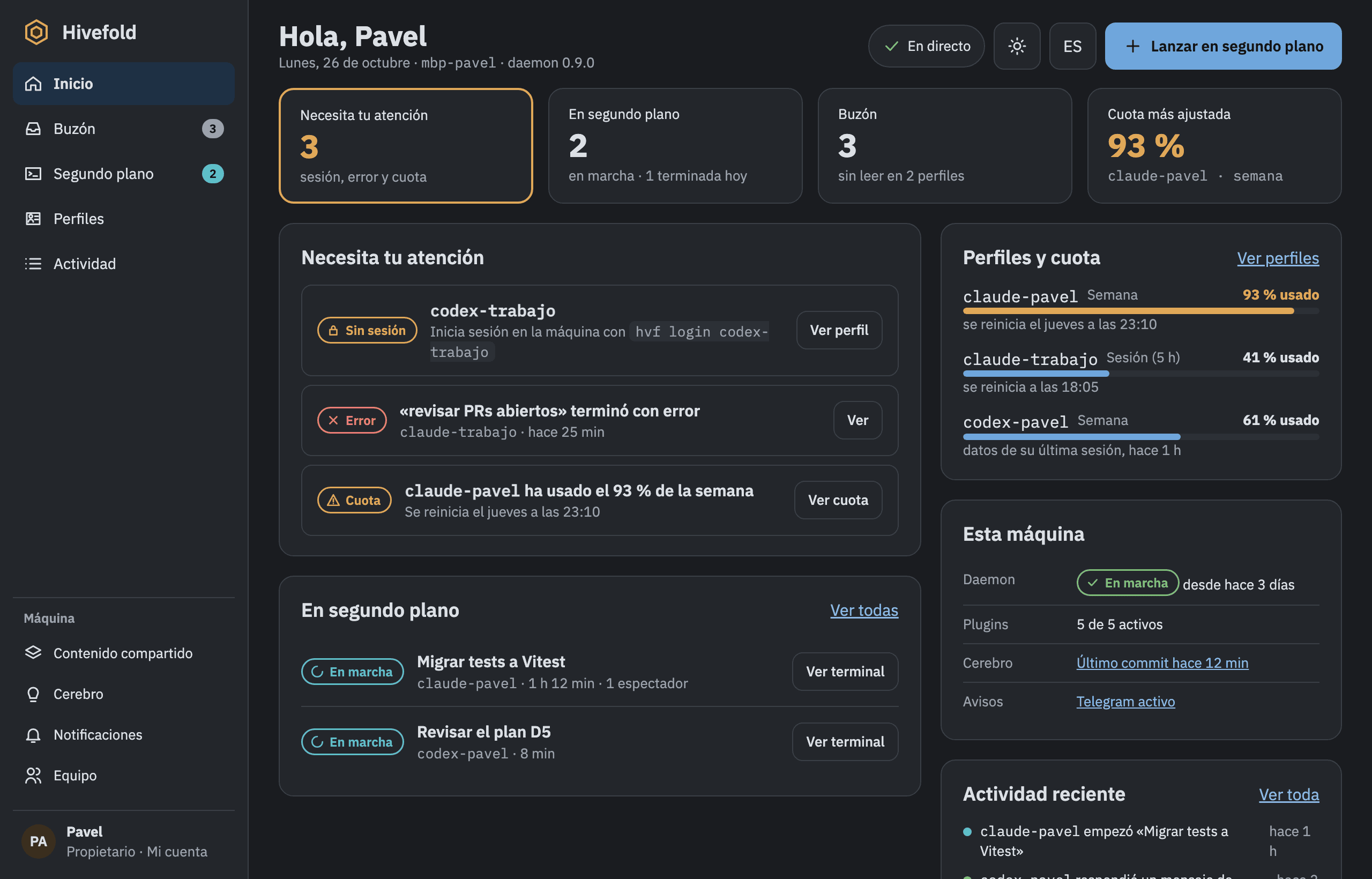Click Lanzar en segundo plano button
1372x879 pixels.
(x=1223, y=46)
